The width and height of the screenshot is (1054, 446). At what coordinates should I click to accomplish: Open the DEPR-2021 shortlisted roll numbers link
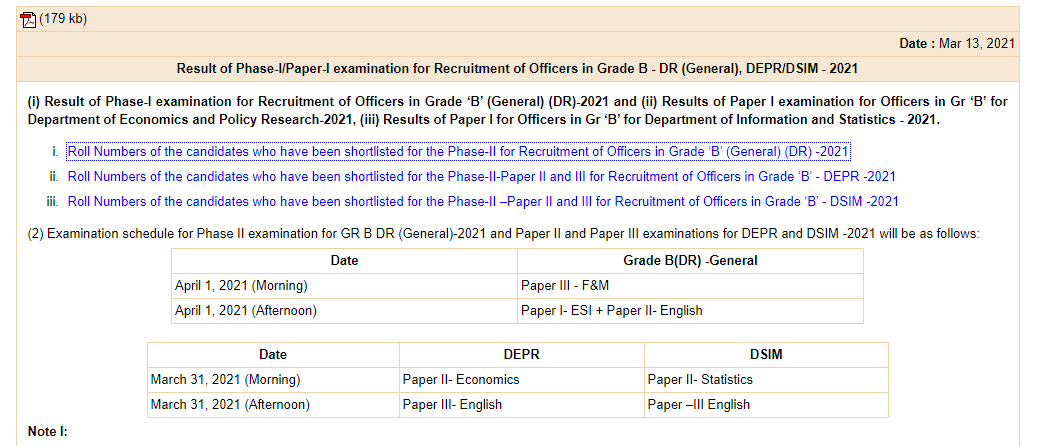[481, 177]
